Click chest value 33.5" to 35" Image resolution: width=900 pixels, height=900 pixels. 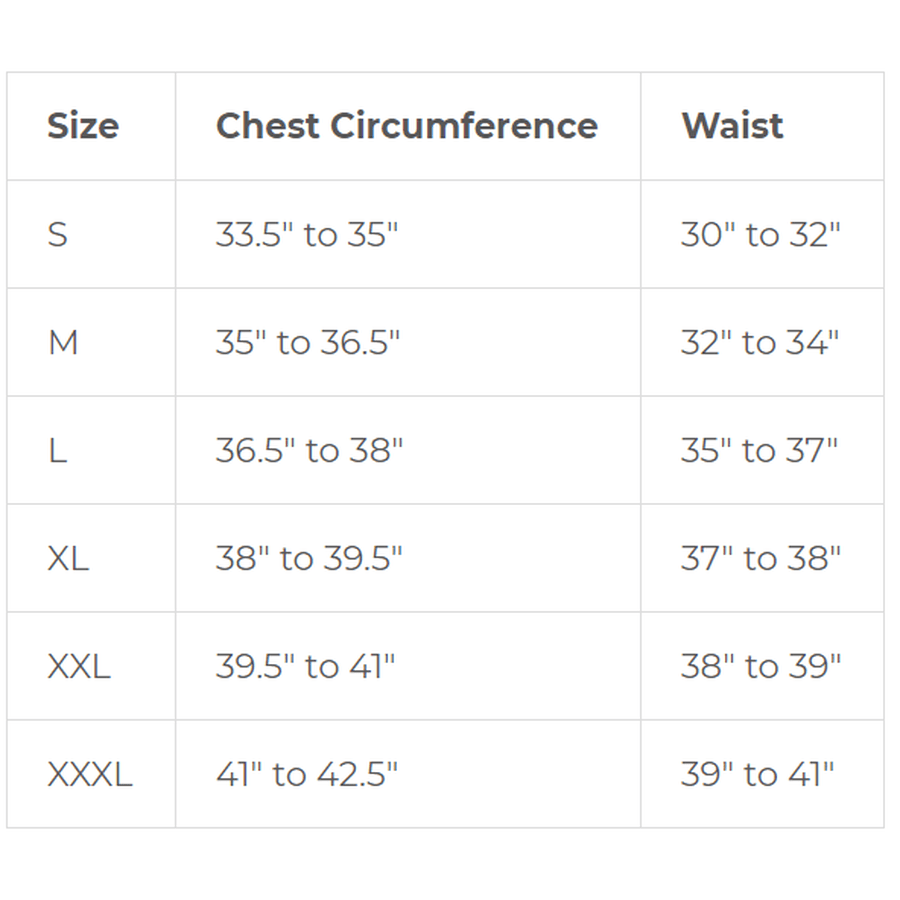[307, 235]
